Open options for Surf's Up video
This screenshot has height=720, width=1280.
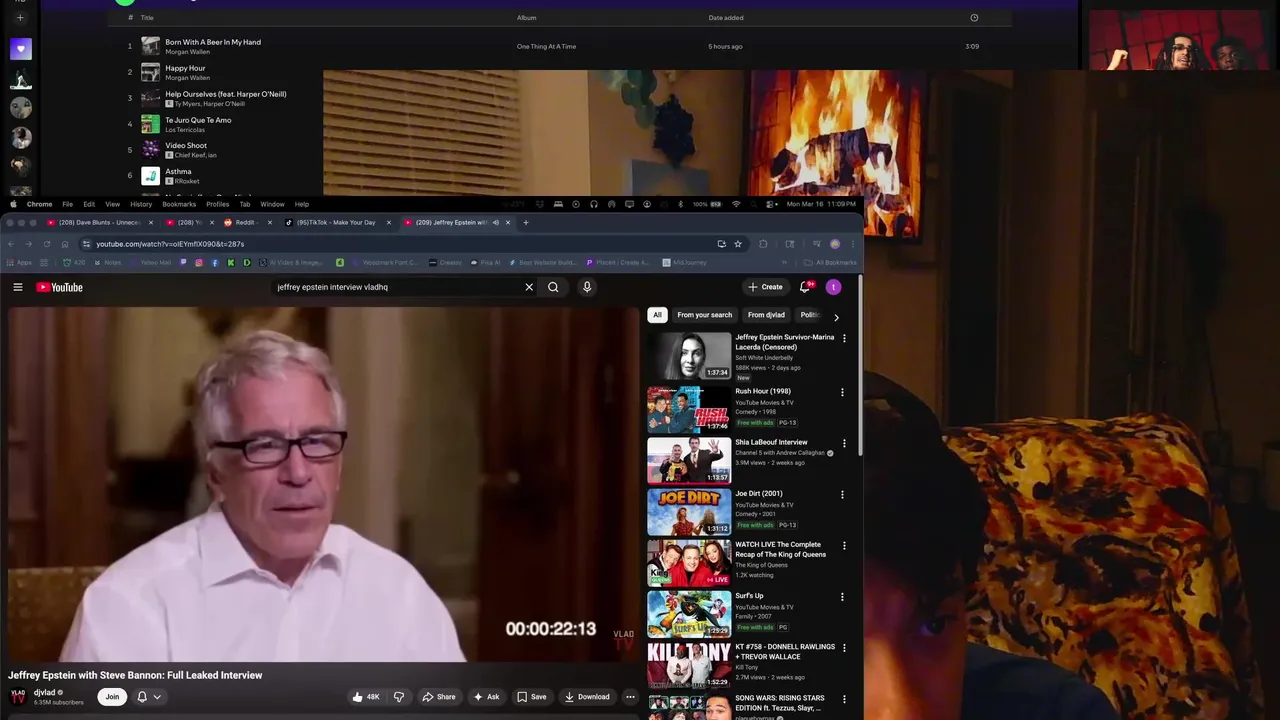pyautogui.click(x=842, y=597)
